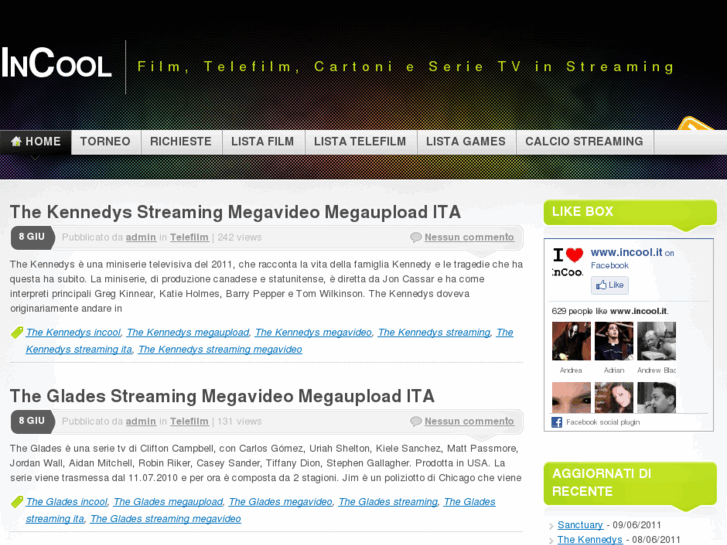727x545 pixels.
Task: Click the Home house icon
Action: [x=16, y=141]
